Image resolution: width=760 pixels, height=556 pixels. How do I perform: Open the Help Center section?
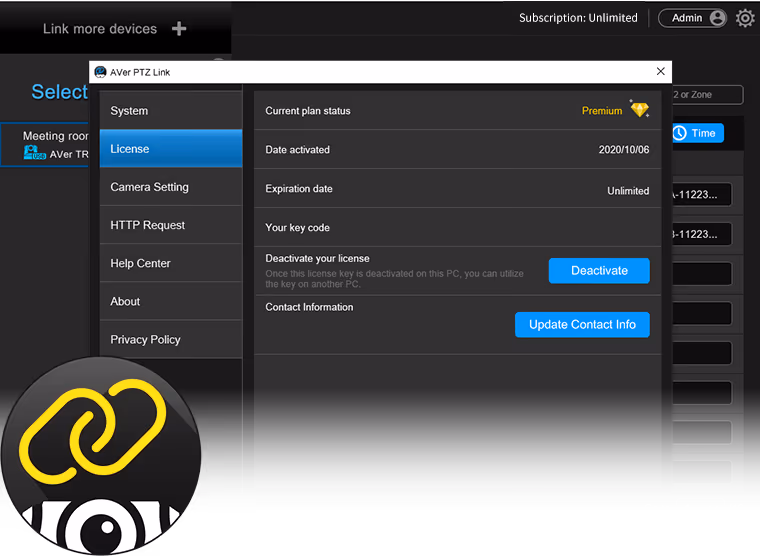coord(170,263)
